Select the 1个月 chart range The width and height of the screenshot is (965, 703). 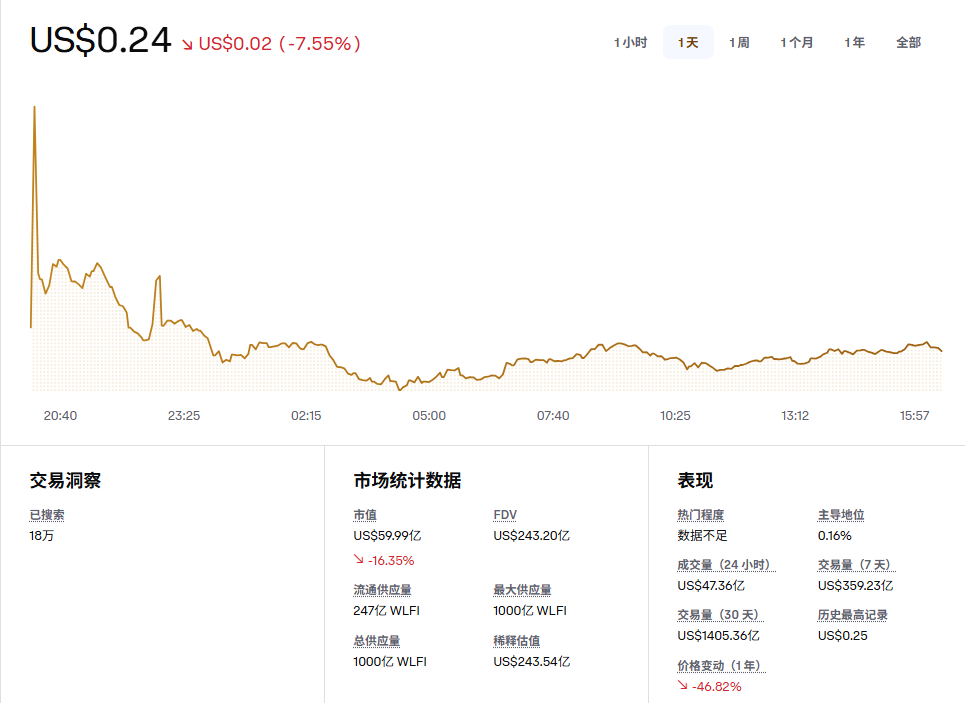coord(797,42)
